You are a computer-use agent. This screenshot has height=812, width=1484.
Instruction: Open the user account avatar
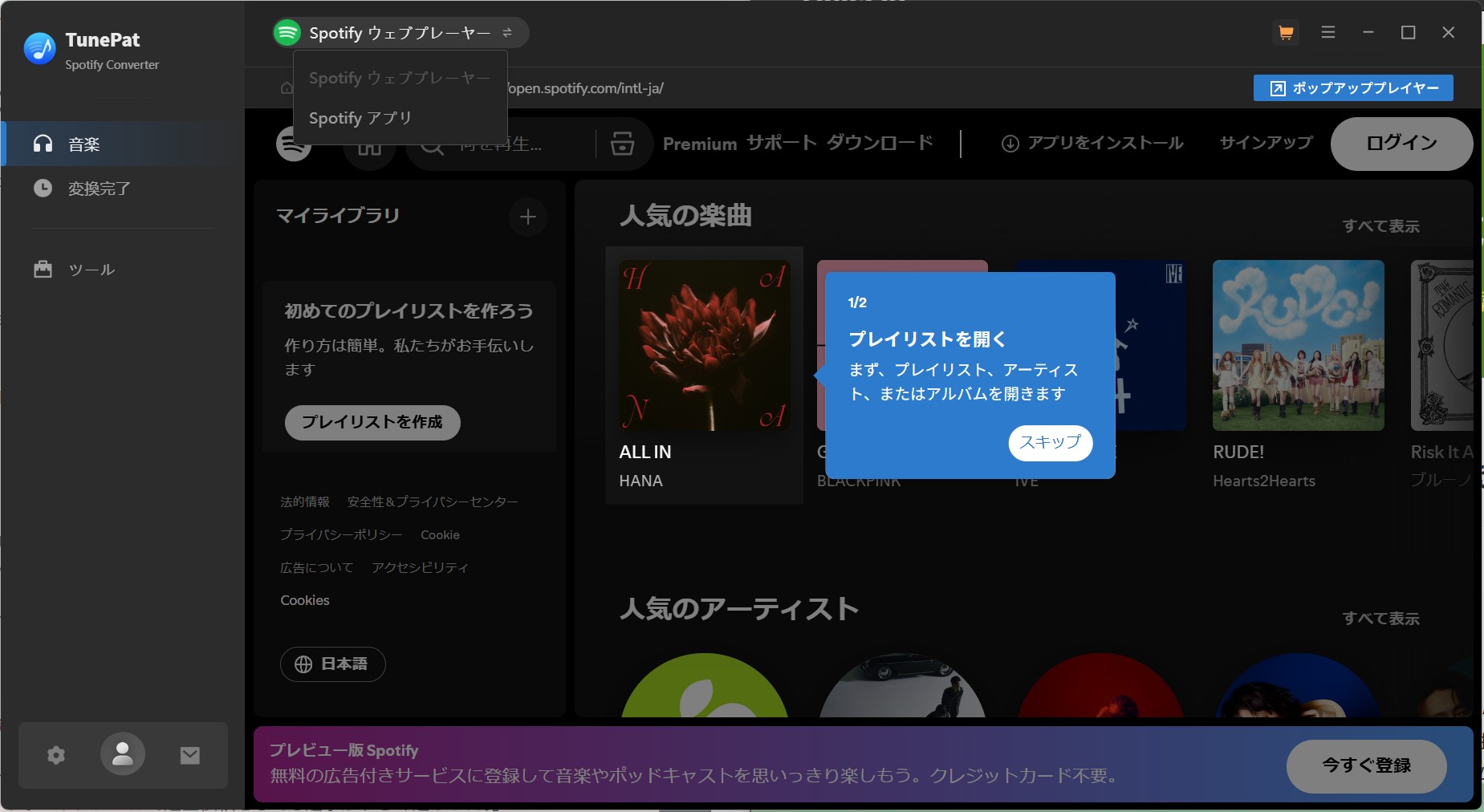pyautogui.click(x=123, y=754)
